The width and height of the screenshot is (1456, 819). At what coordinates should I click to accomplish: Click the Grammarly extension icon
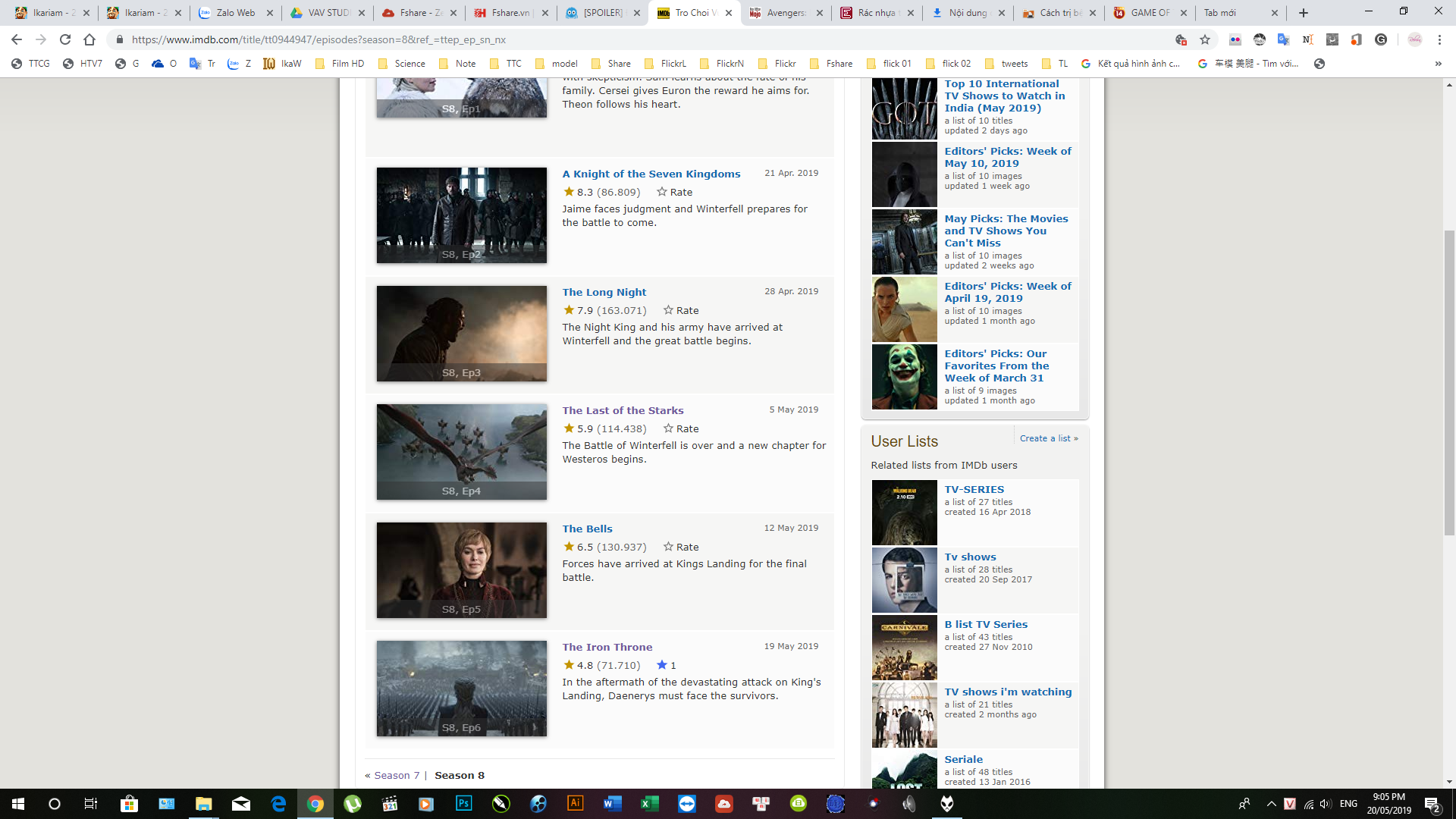pos(1381,39)
